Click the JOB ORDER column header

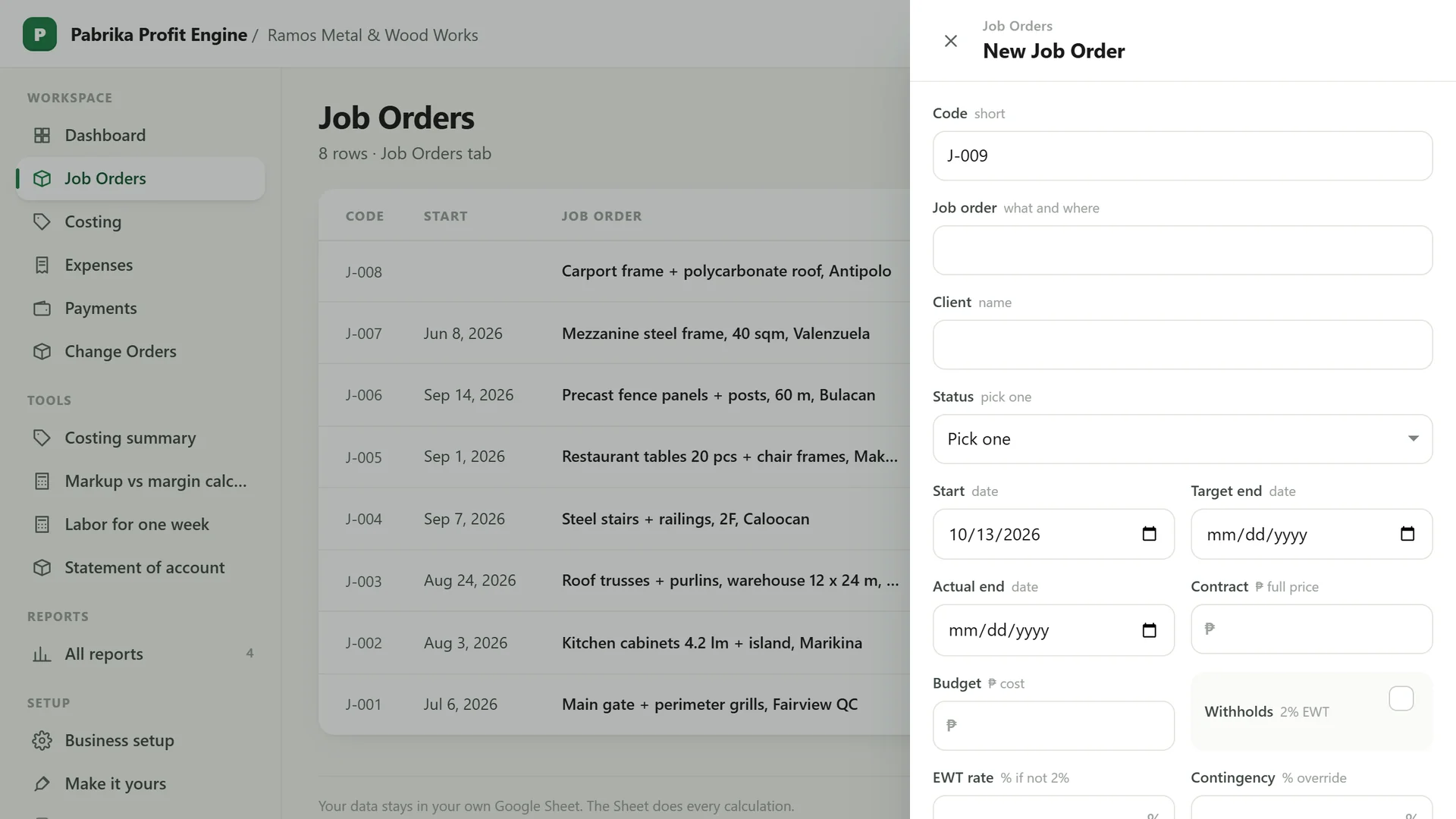click(601, 216)
